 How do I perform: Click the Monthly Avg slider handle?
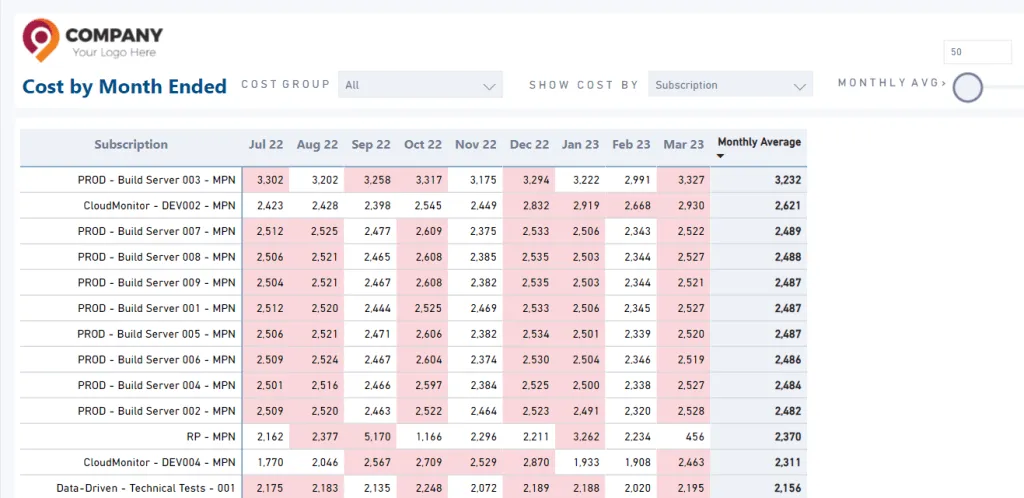click(967, 87)
